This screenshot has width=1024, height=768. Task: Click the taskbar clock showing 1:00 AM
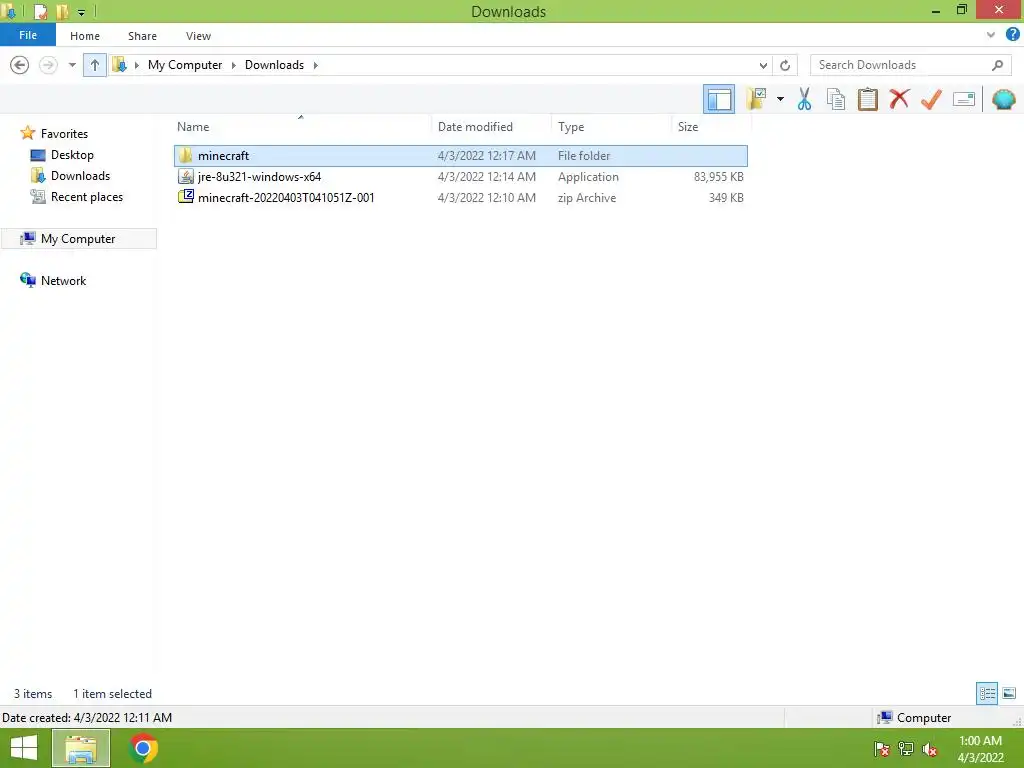coord(980,749)
